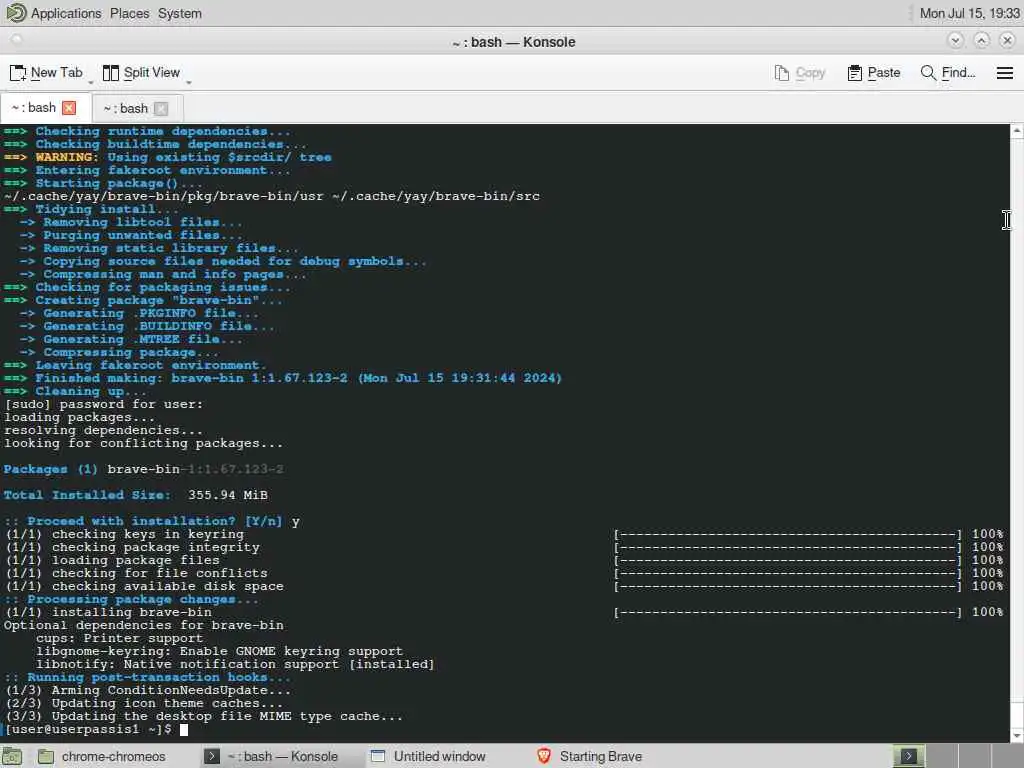Viewport: 1024px width, 768px height.
Task: Click the Copy toolbar icon
Action: point(782,72)
